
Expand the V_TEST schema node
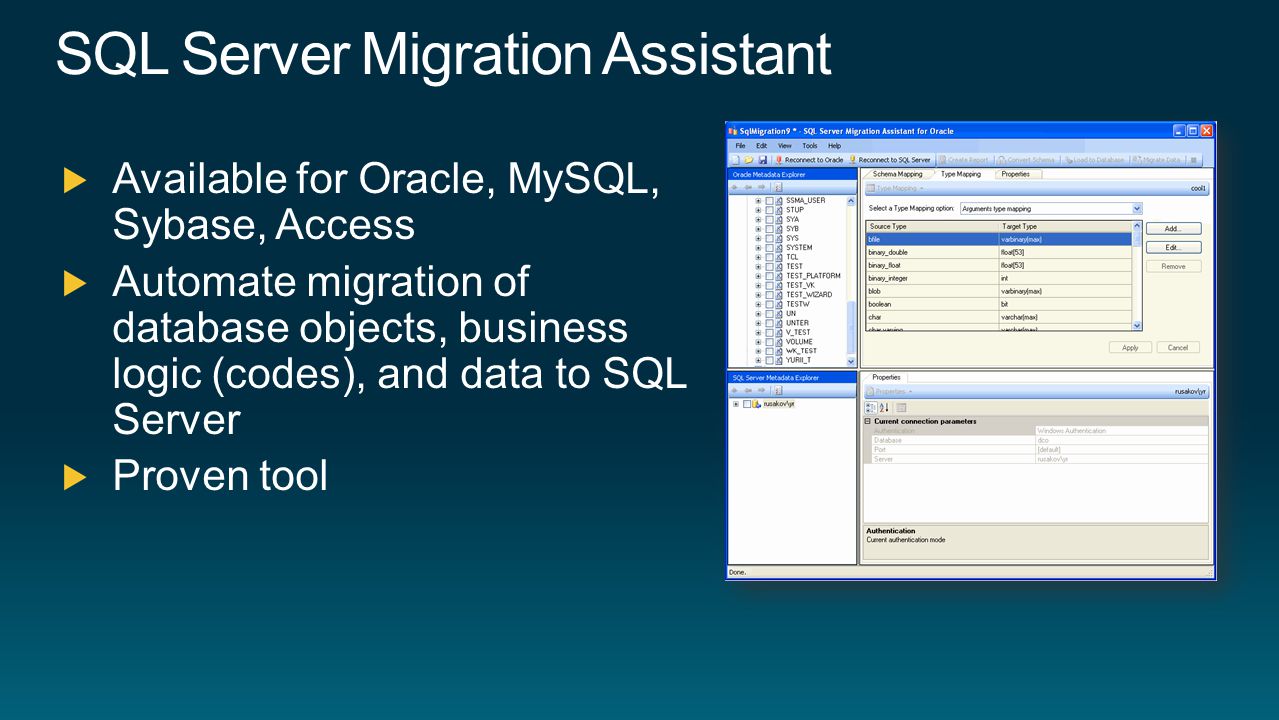coord(758,333)
